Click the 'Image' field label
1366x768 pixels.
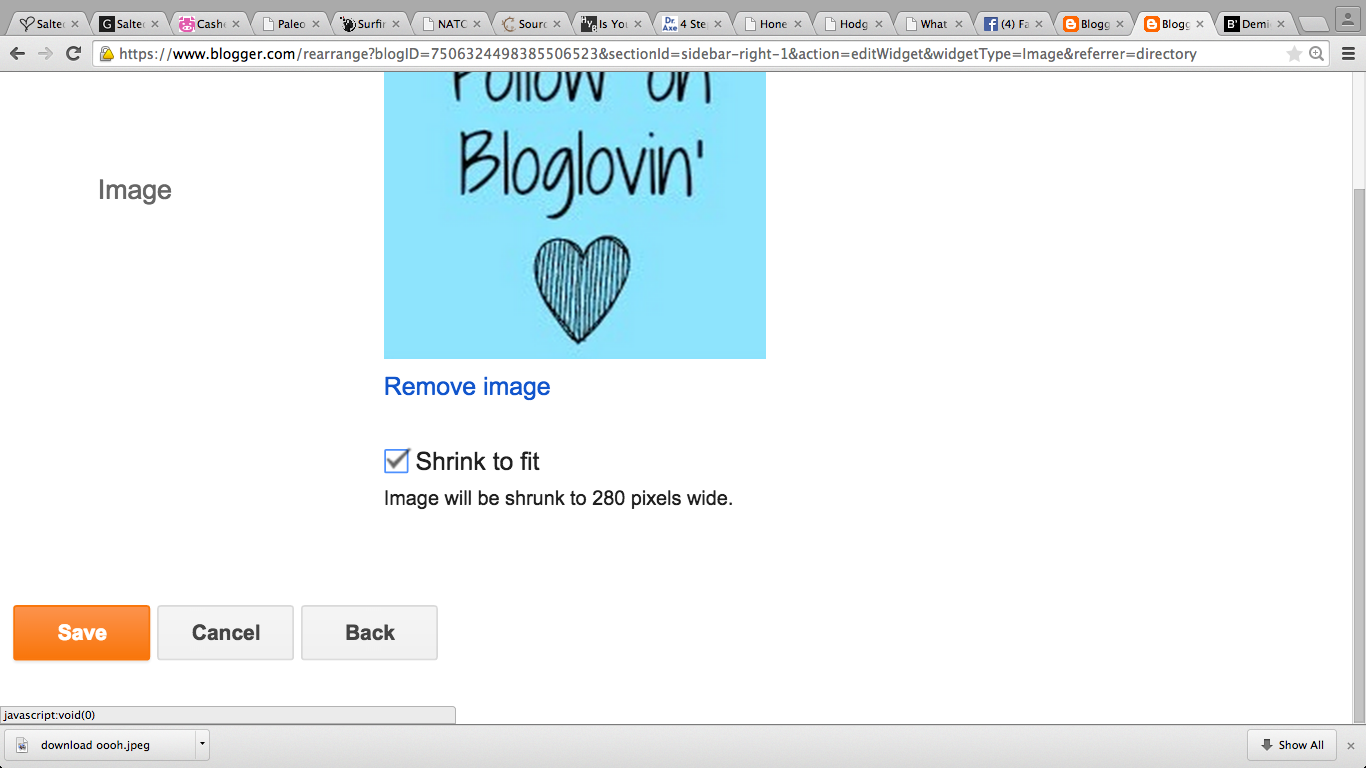pyautogui.click(x=135, y=190)
